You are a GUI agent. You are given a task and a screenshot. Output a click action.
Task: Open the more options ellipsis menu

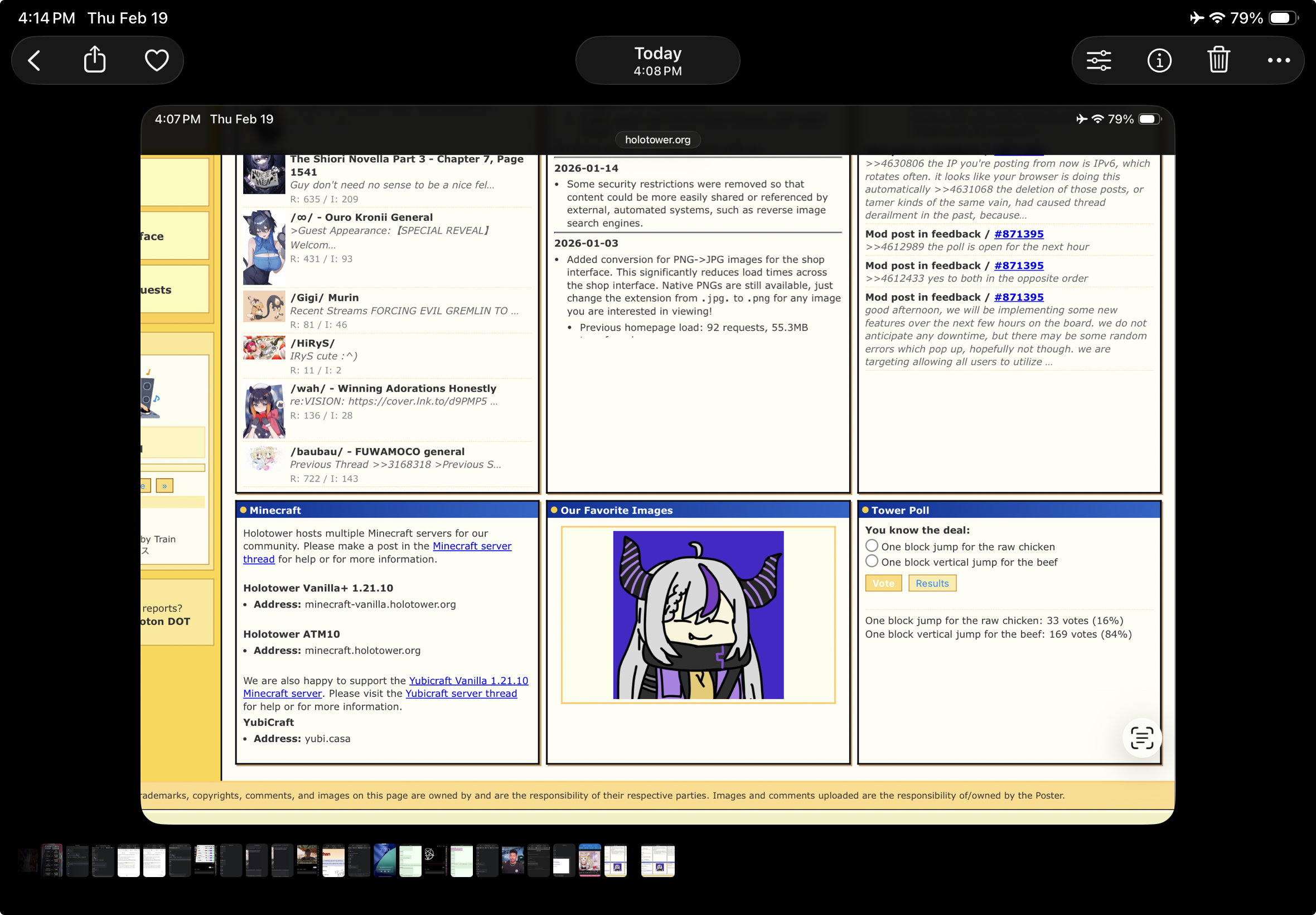pyautogui.click(x=1278, y=60)
